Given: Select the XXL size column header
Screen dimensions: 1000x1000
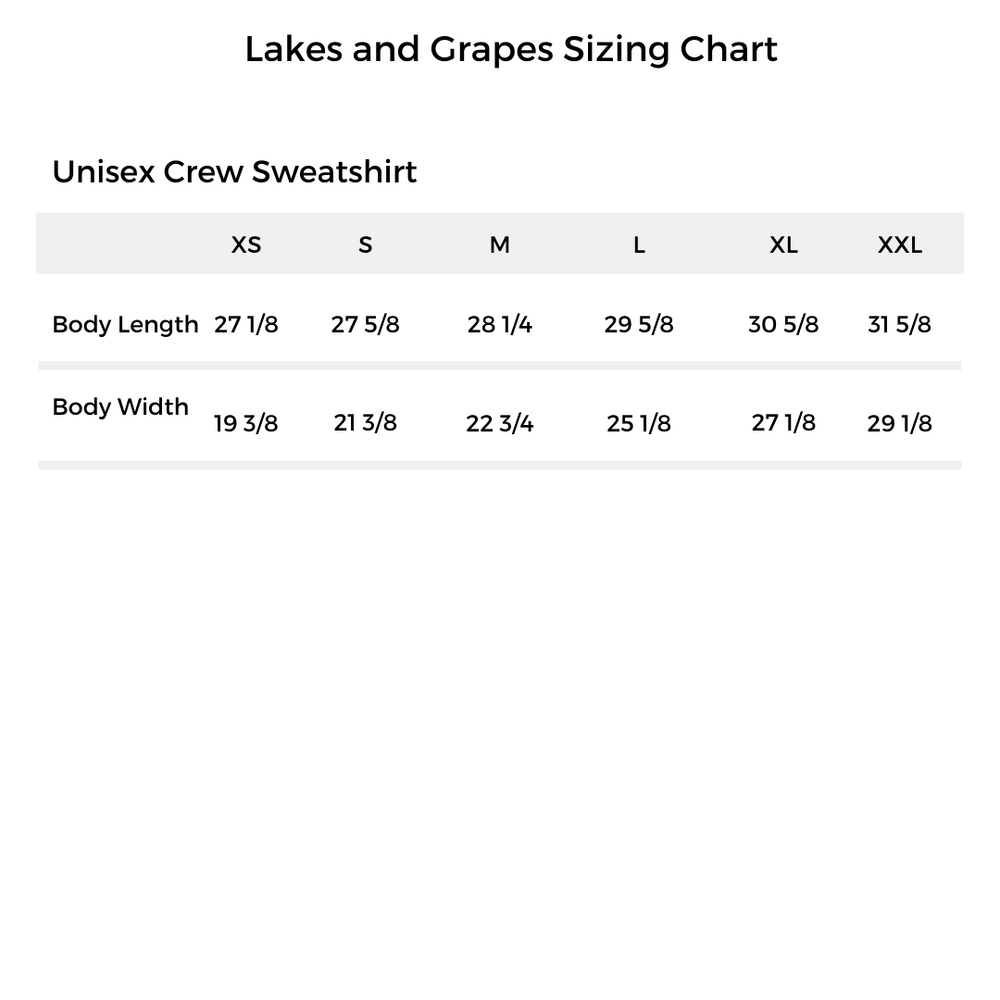Looking at the screenshot, I should pos(900,245).
